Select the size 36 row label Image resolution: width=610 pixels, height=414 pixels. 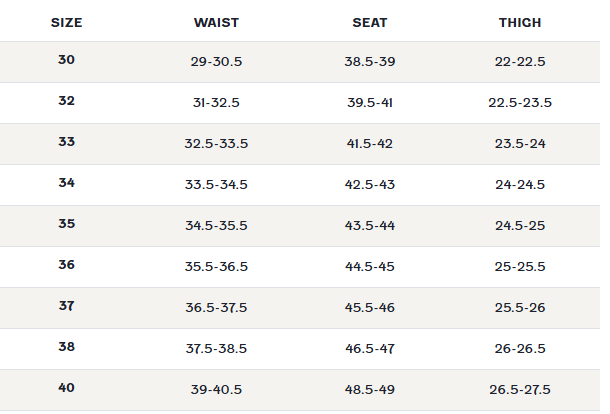[x=67, y=265]
